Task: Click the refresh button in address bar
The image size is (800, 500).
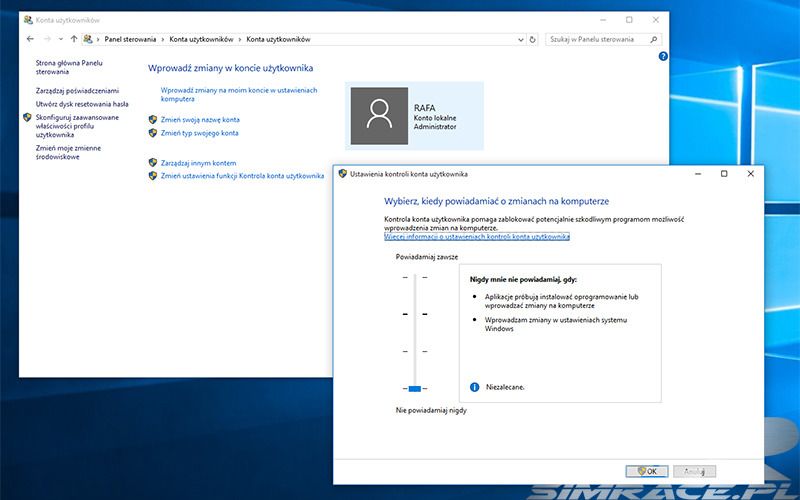Action: tap(534, 39)
